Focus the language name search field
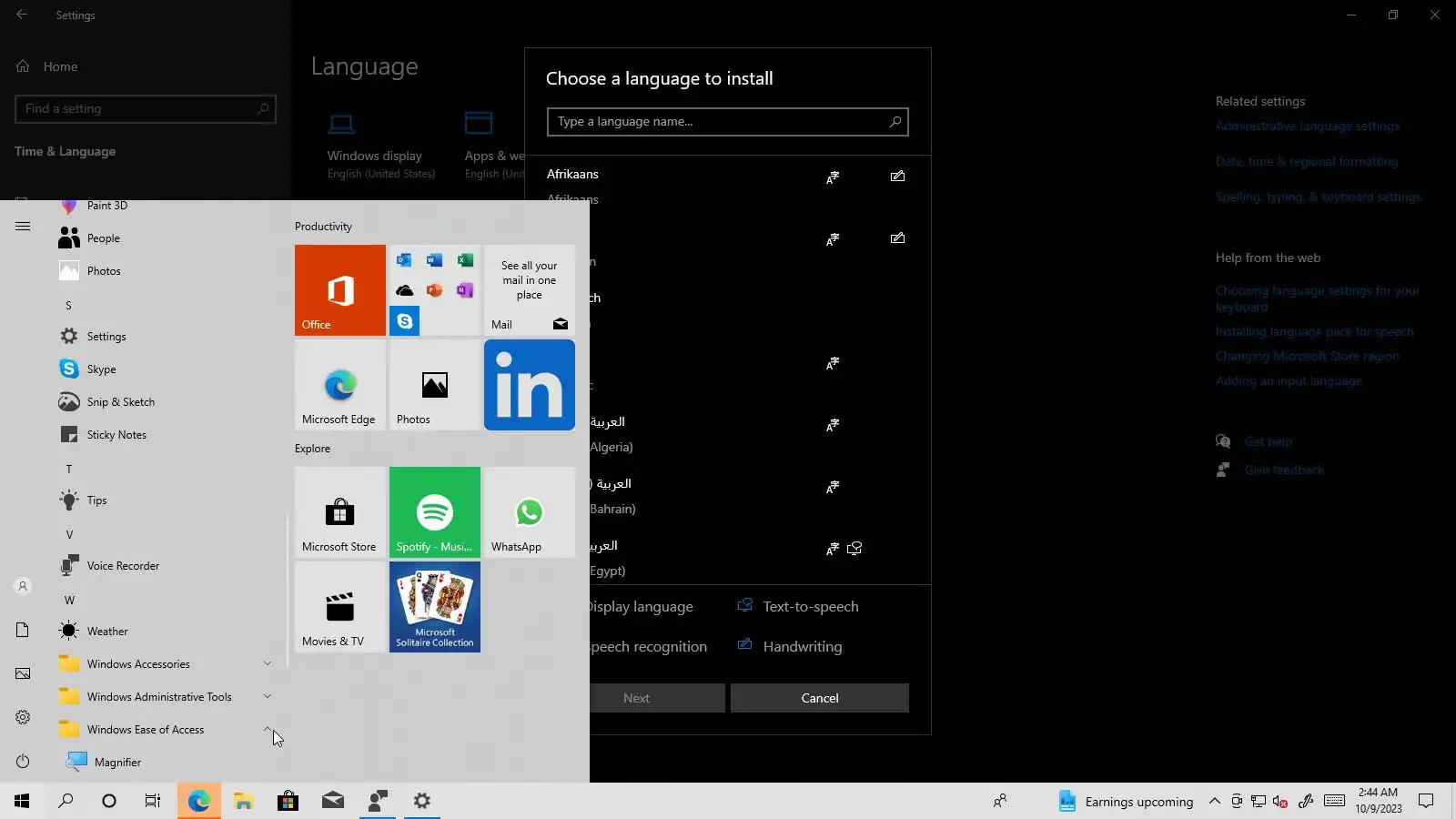This screenshot has height=819, width=1456. 727,122
